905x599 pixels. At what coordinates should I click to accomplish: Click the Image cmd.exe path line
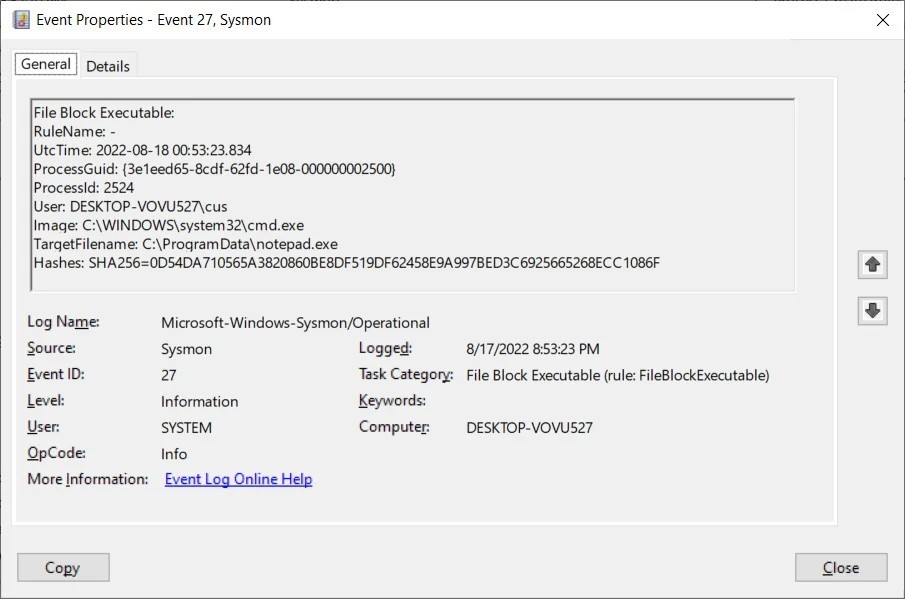(x=171, y=225)
